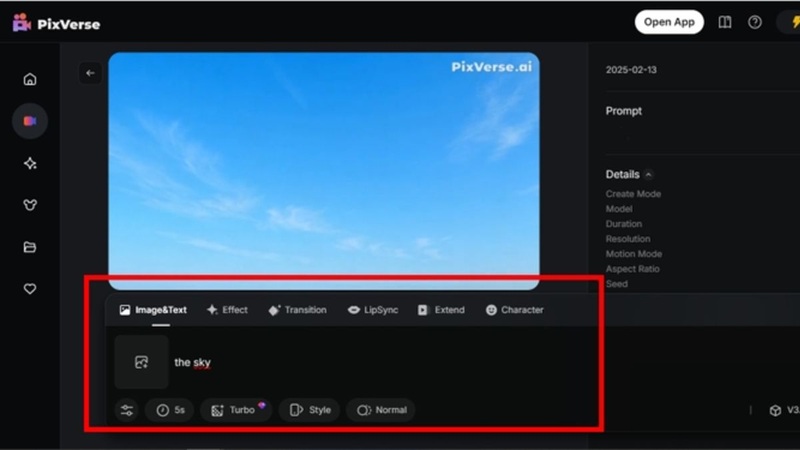Click the Duration label in Details
This screenshot has height=450, width=800.
pyautogui.click(x=623, y=224)
